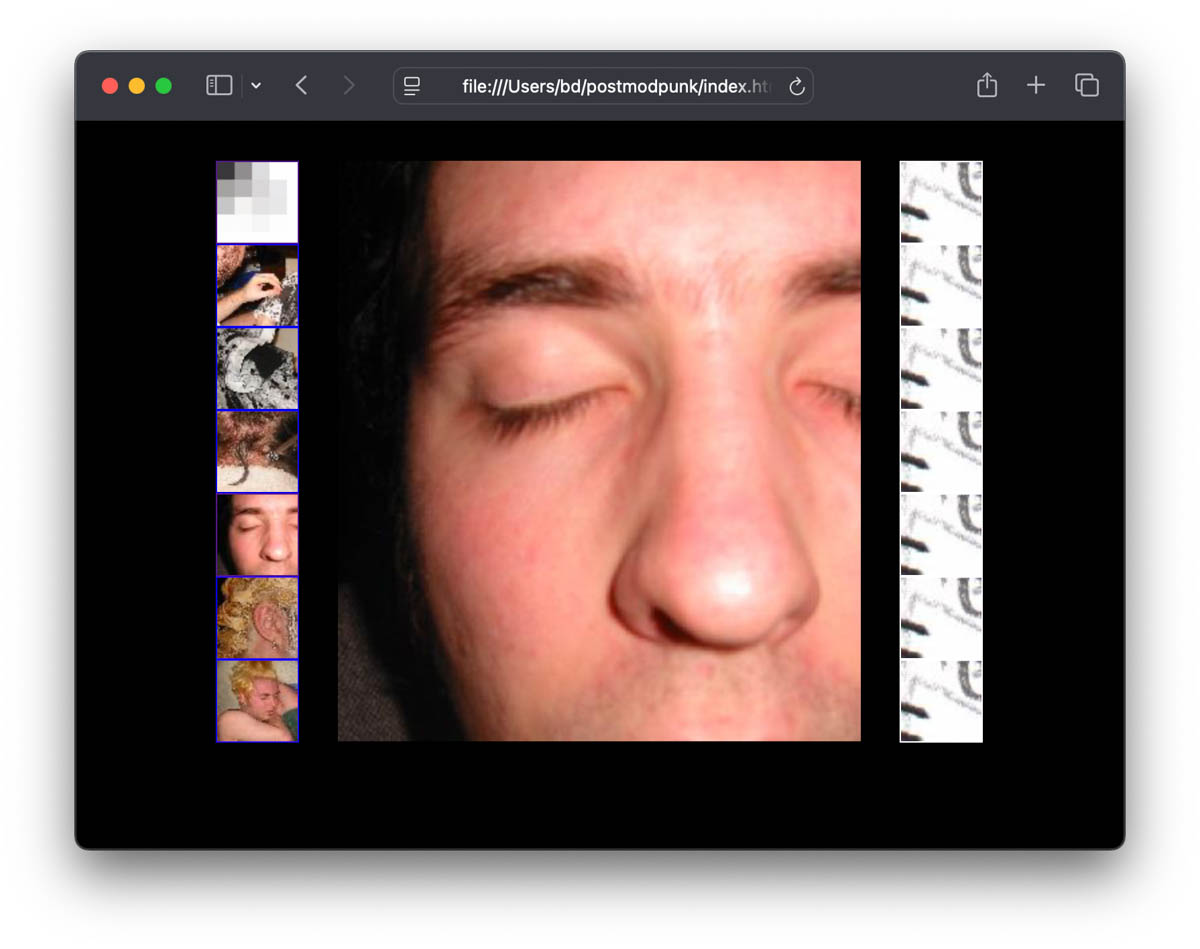
Task: Open the large face image in center
Action: (x=600, y=450)
